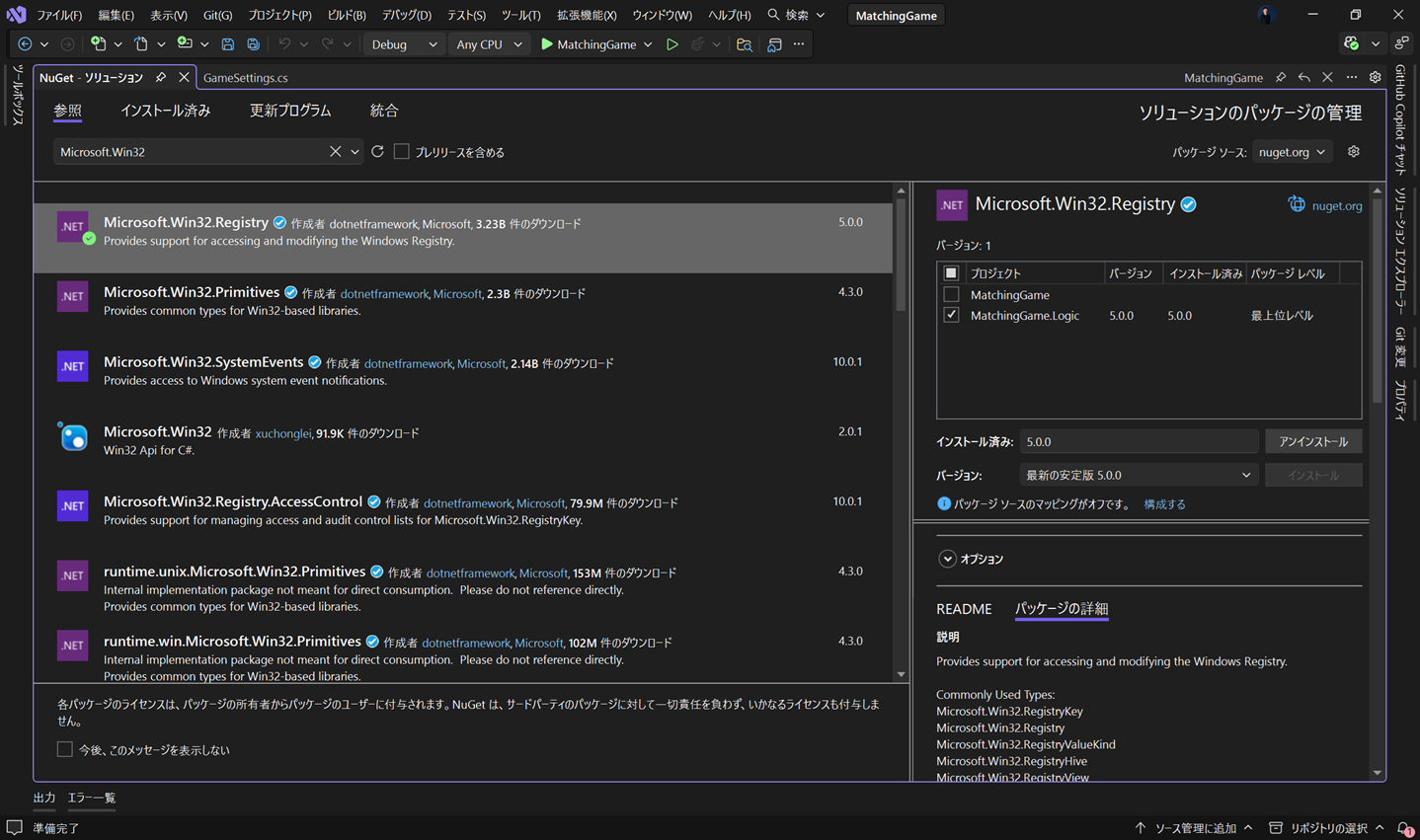Save all files with the すべて保存 icon

(253, 43)
